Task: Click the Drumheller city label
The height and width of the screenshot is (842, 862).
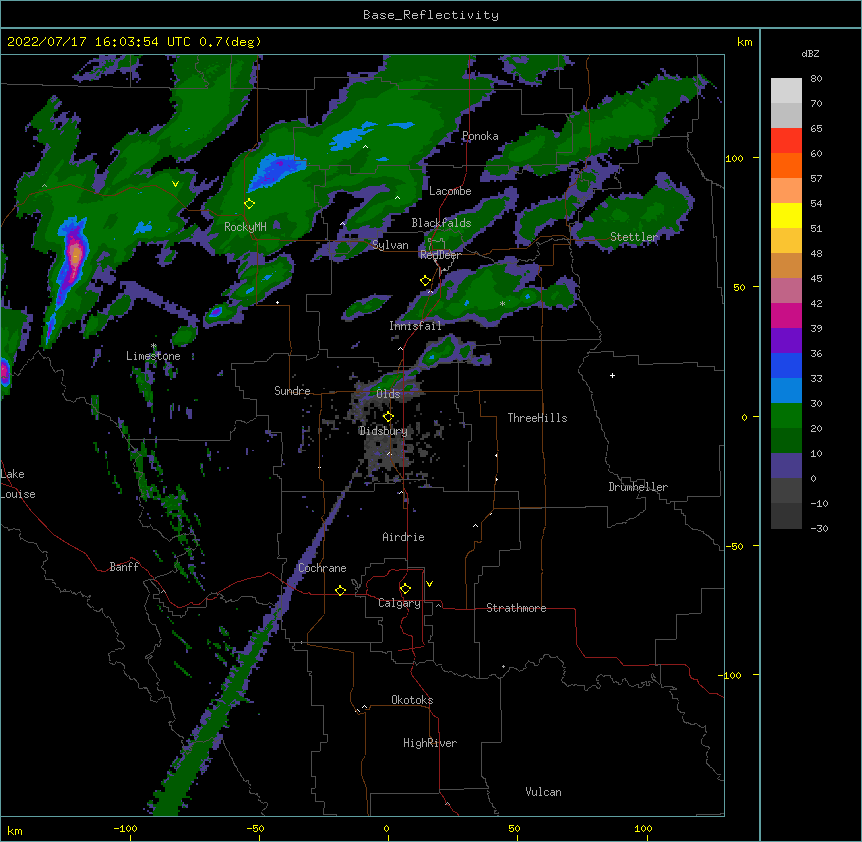Action: point(638,487)
